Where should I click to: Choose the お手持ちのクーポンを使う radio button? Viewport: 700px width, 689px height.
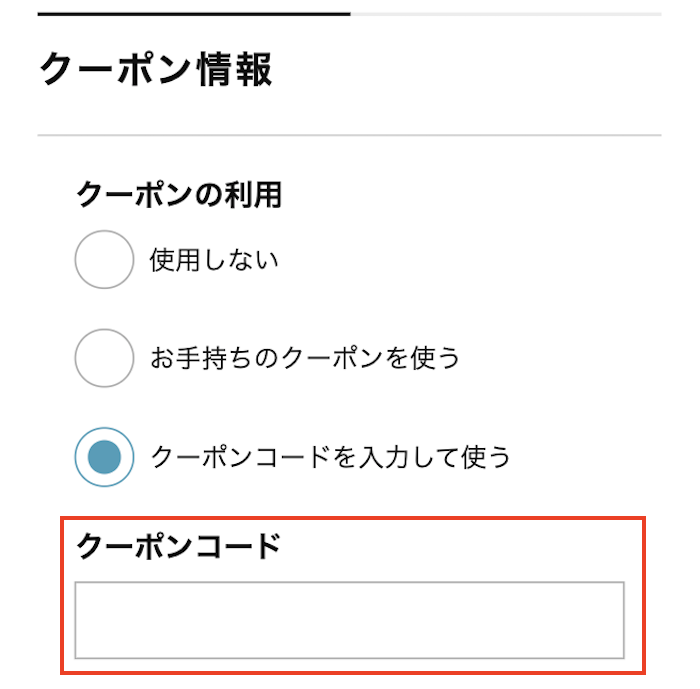[104, 358]
